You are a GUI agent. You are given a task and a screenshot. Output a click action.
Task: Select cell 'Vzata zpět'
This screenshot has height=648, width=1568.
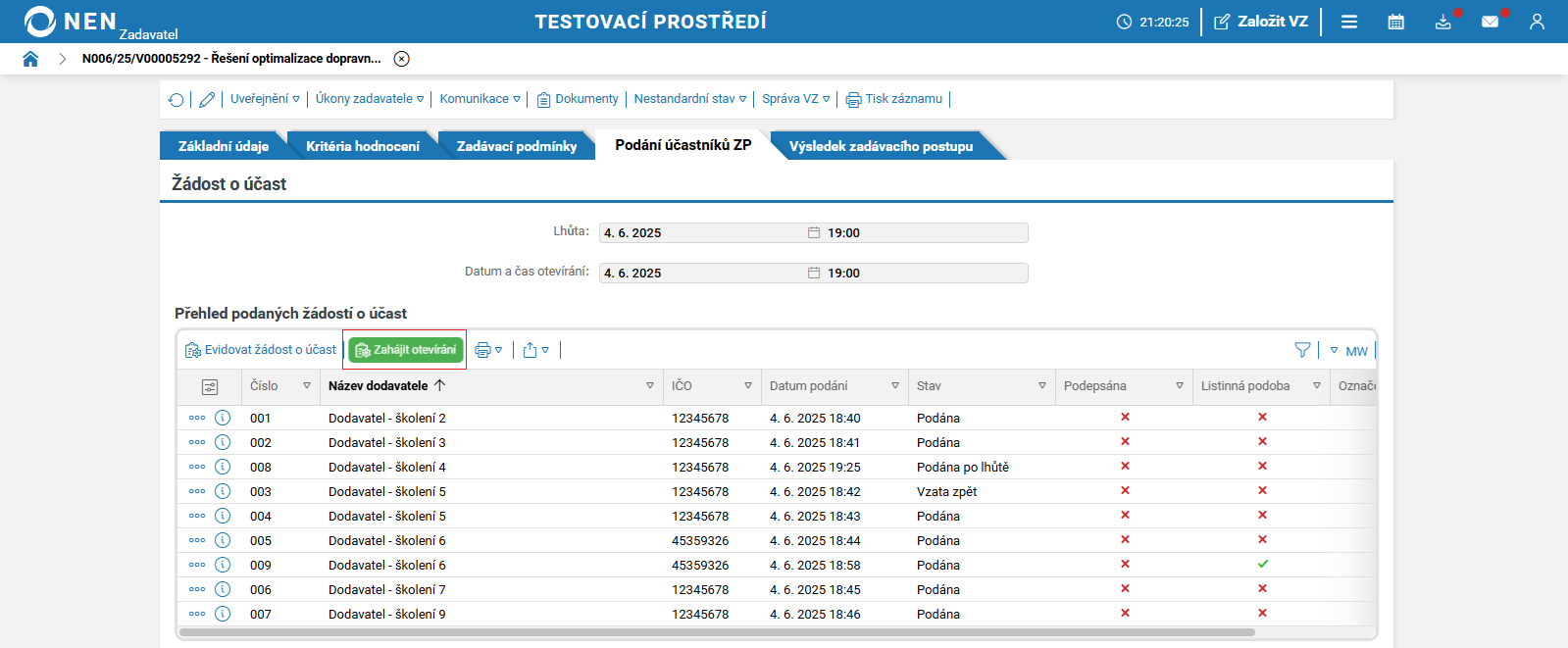pos(947,492)
